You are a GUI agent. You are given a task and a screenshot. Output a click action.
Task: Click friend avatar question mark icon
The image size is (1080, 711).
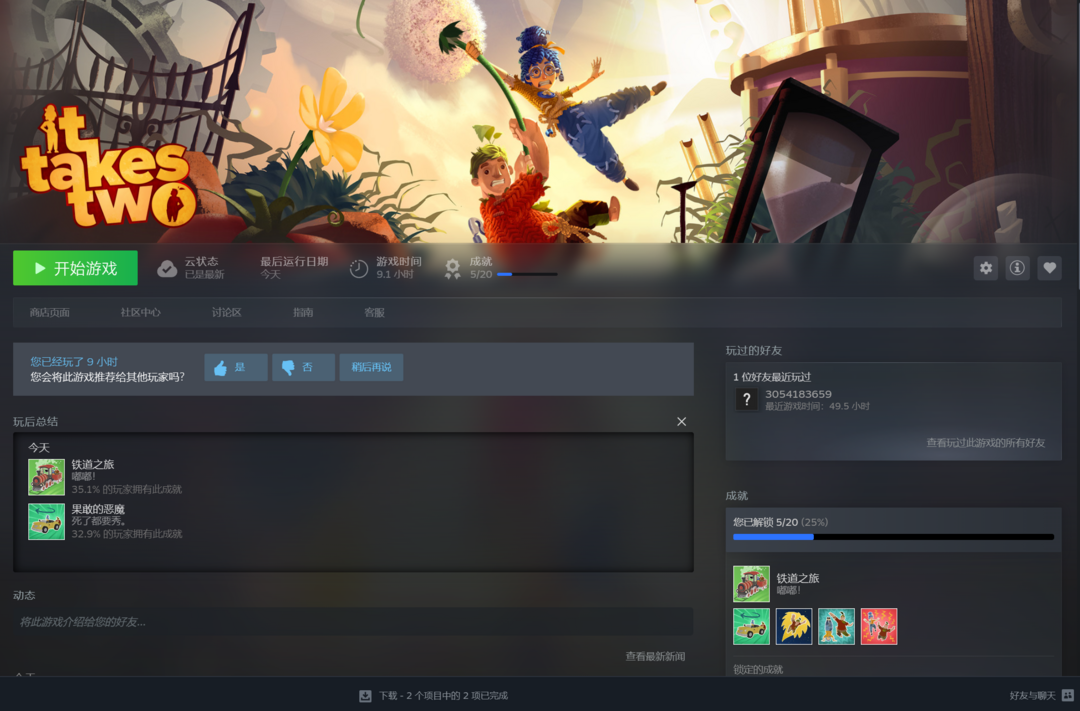(x=747, y=400)
